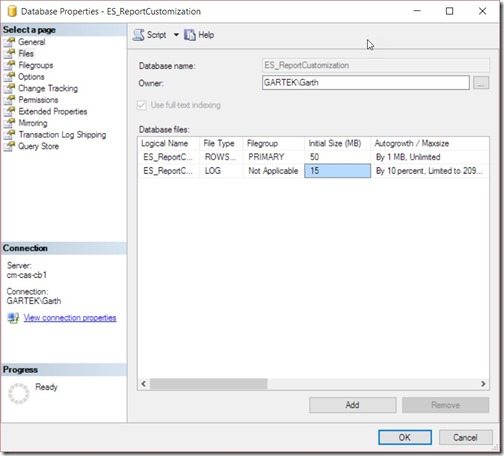The image size is (504, 456).
Task: Click the Files page icon
Action: [x=10, y=54]
